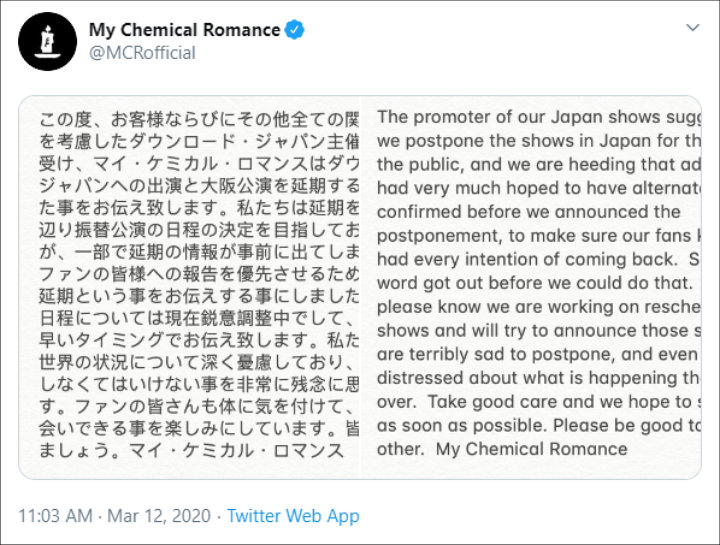Click 'as soon as possible' line in image
Viewport: 720px width, 545px height.
[x=539, y=425]
